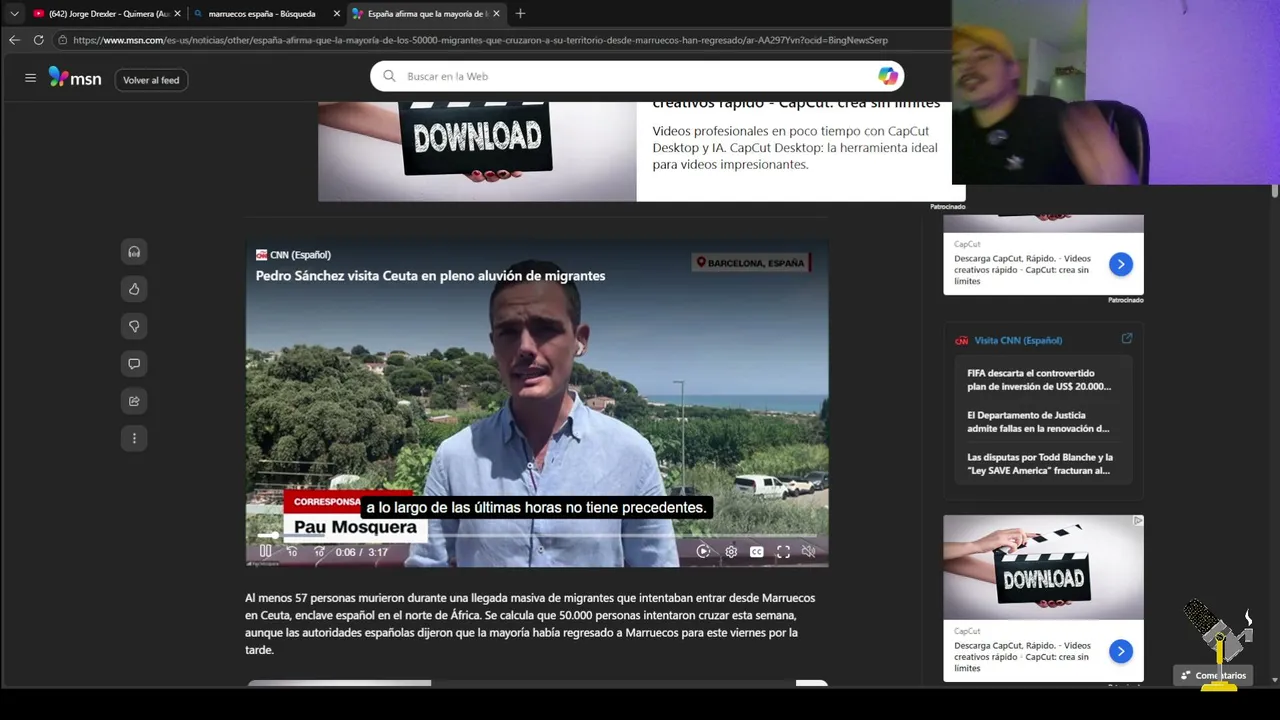Open the Comentarios button
The image size is (1280, 720).
(x=1213, y=675)
